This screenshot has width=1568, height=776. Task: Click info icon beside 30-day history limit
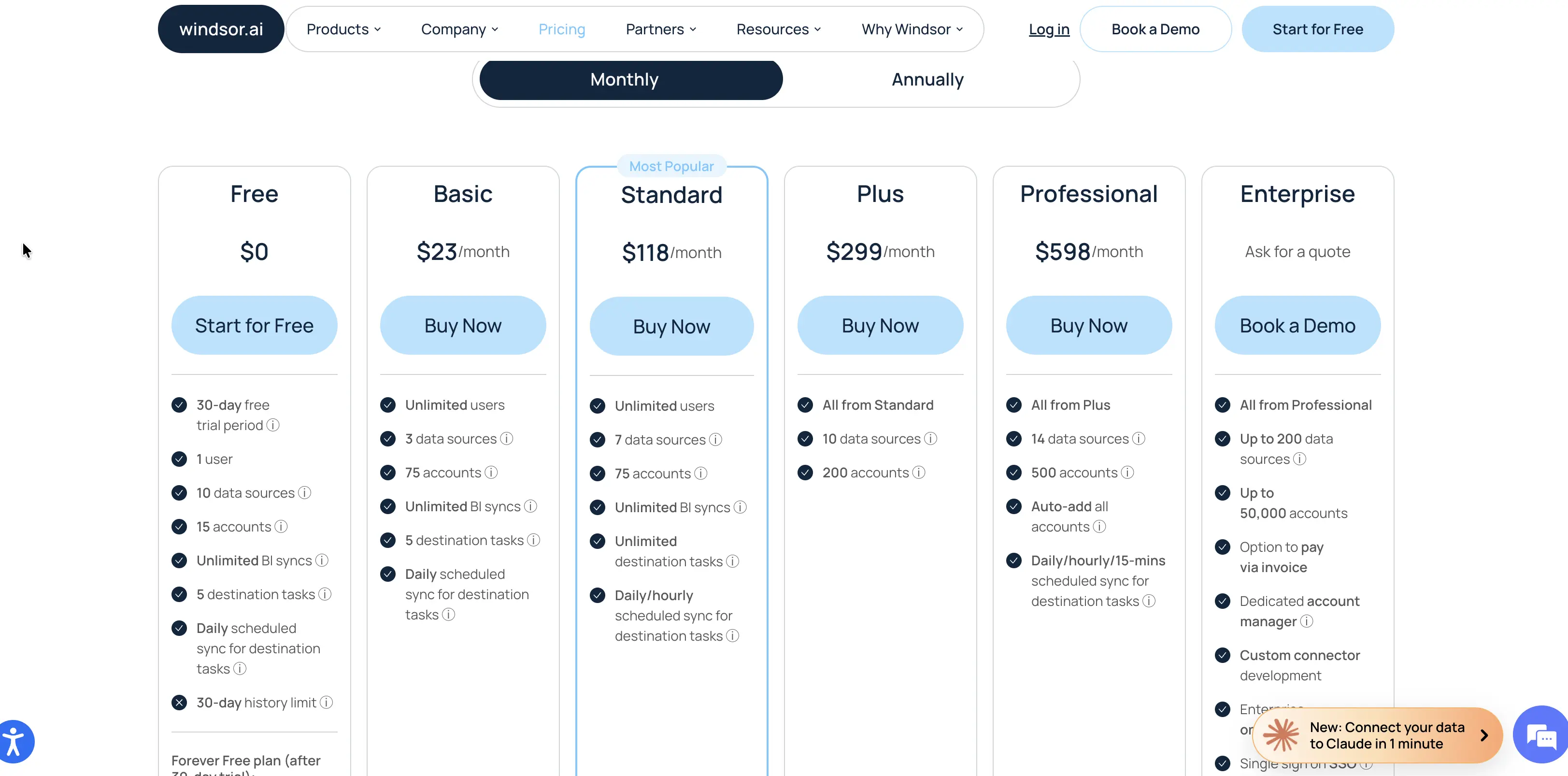tap(326, 703)
